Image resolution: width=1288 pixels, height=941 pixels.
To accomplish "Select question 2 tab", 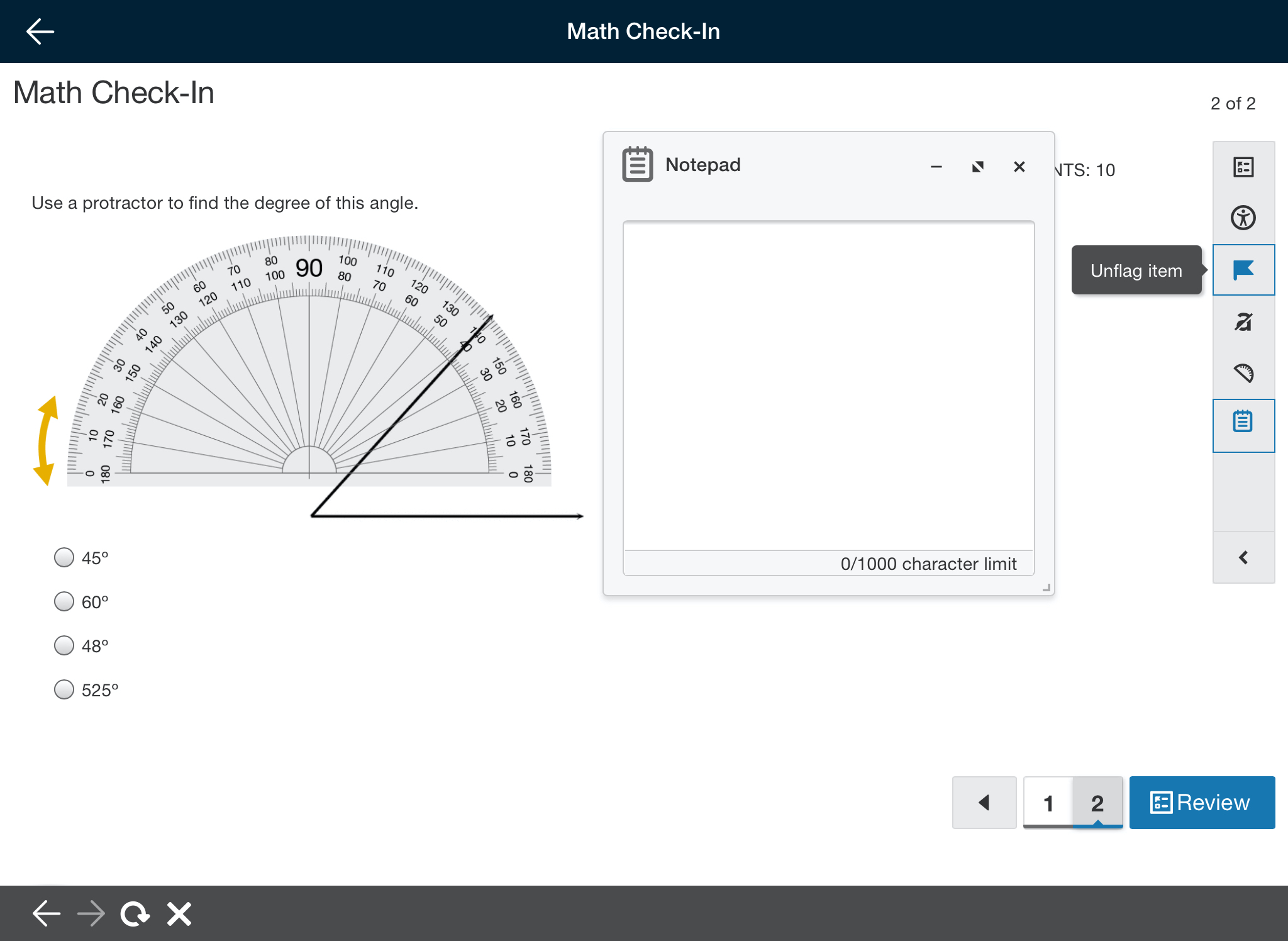I will [x=1097, y=803].
